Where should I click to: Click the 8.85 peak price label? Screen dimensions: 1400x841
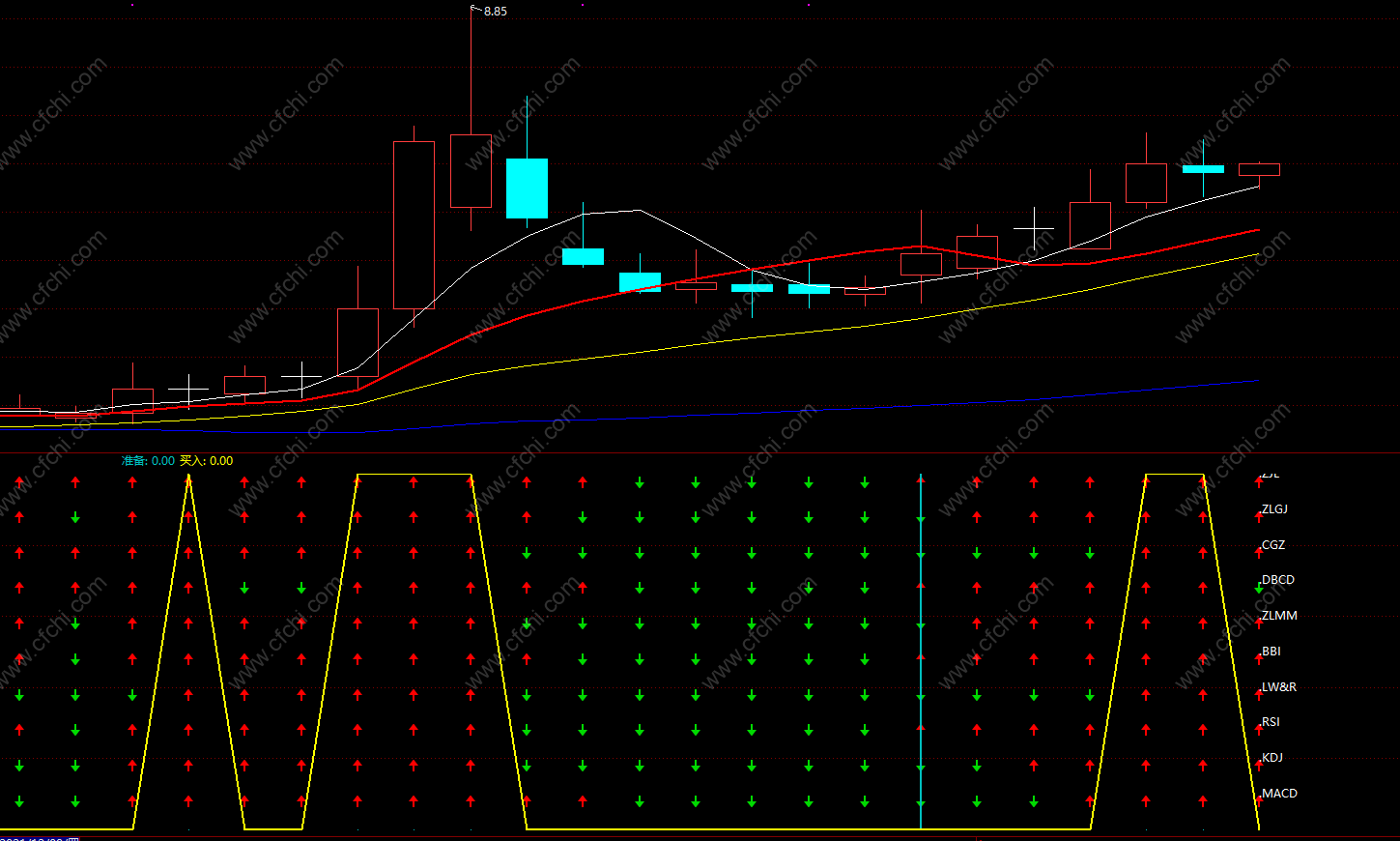(496, 12)
